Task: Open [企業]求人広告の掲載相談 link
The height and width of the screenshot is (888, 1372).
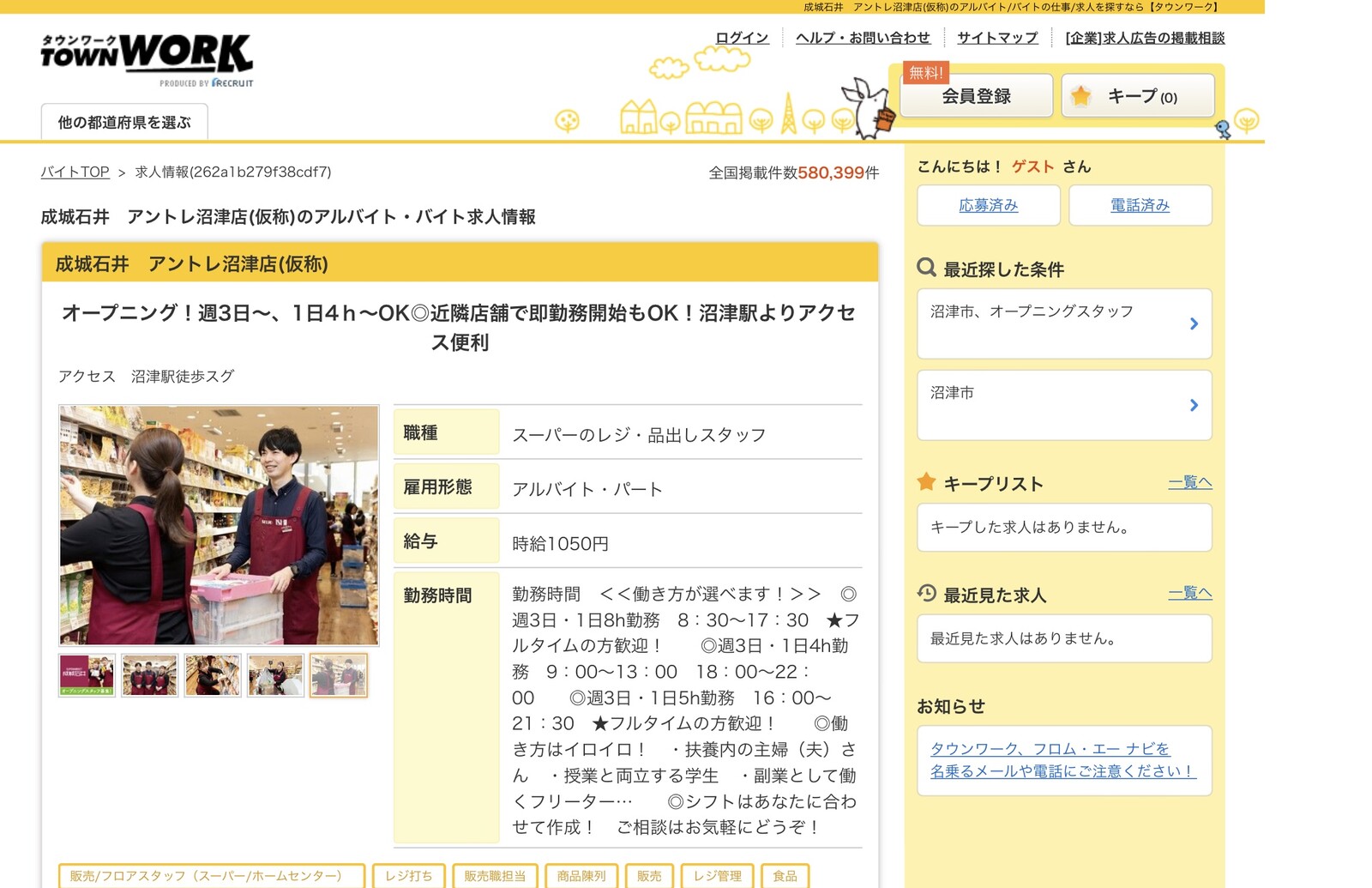Action: 1145,38
